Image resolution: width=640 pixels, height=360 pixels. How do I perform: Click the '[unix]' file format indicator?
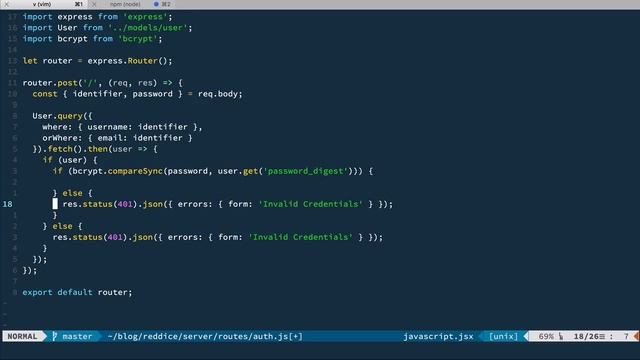tap(503, 336)
